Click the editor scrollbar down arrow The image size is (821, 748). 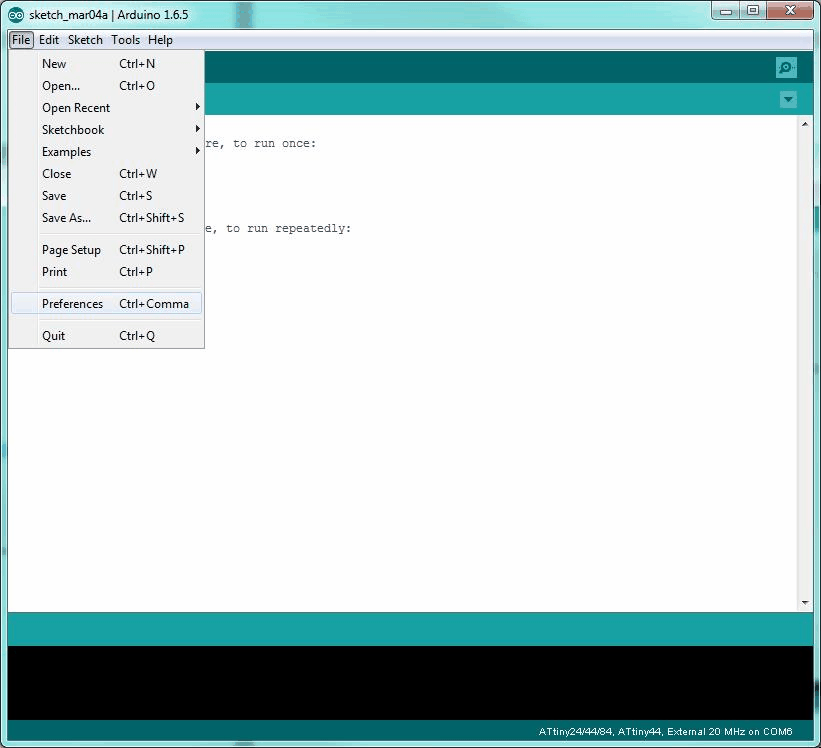click(x=805, y=602)
